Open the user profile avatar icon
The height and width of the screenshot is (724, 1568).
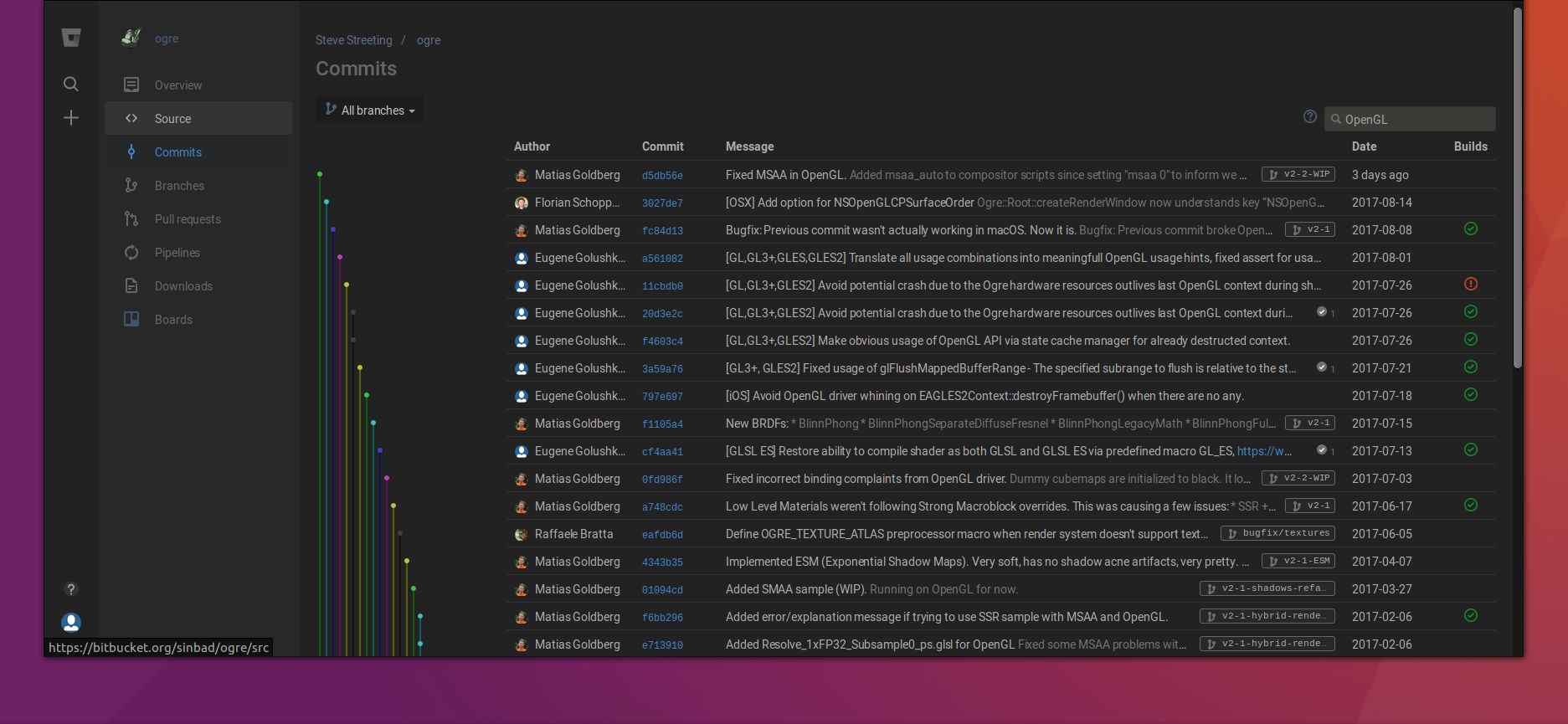[71, 622]
